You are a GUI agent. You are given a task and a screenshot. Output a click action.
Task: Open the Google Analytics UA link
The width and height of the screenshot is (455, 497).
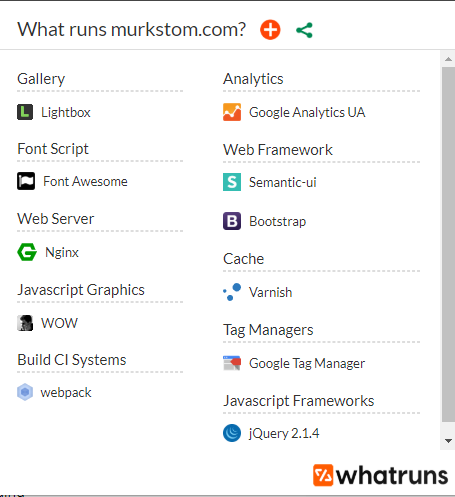(307, 112)
